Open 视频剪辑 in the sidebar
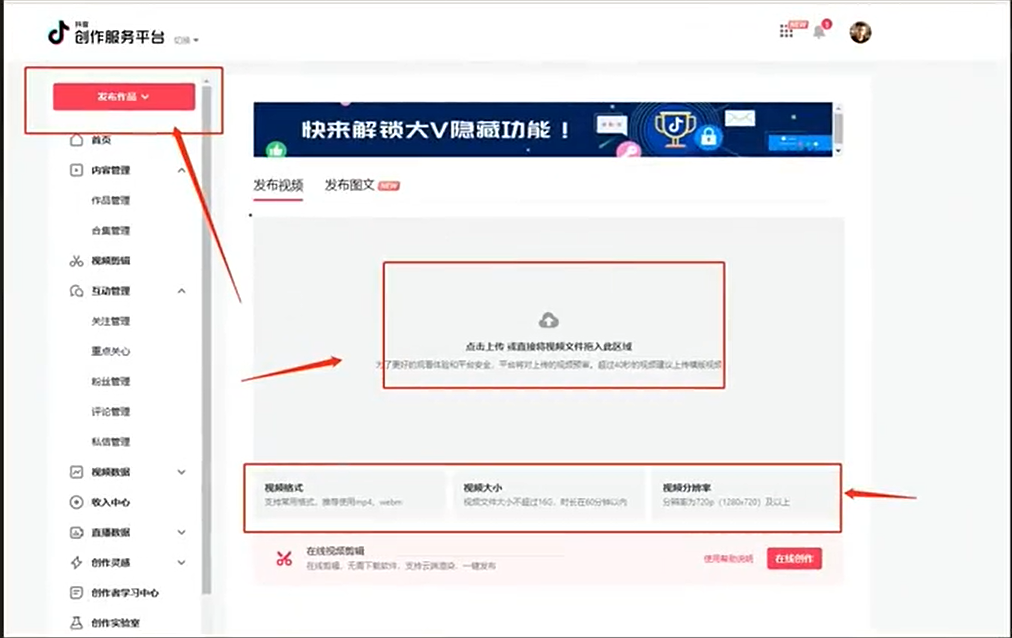This screenshot has width=1012, height=638. 110,261
